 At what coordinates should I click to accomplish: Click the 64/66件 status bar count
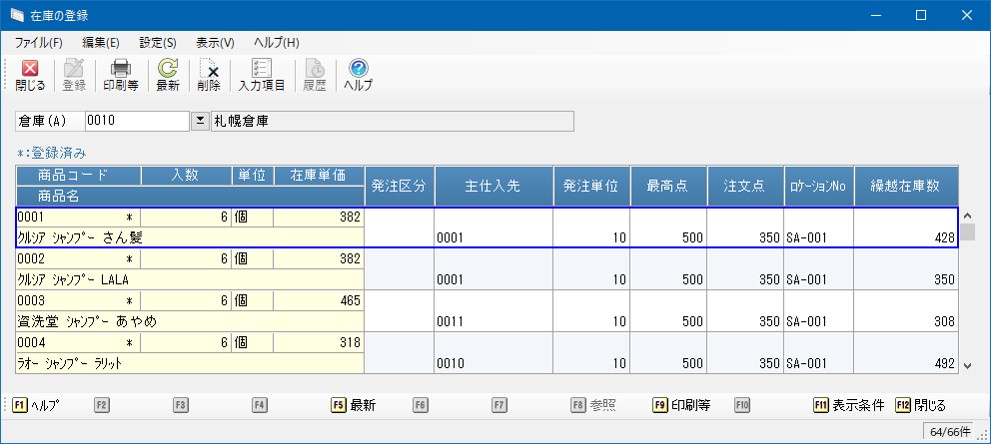point(949,432)
